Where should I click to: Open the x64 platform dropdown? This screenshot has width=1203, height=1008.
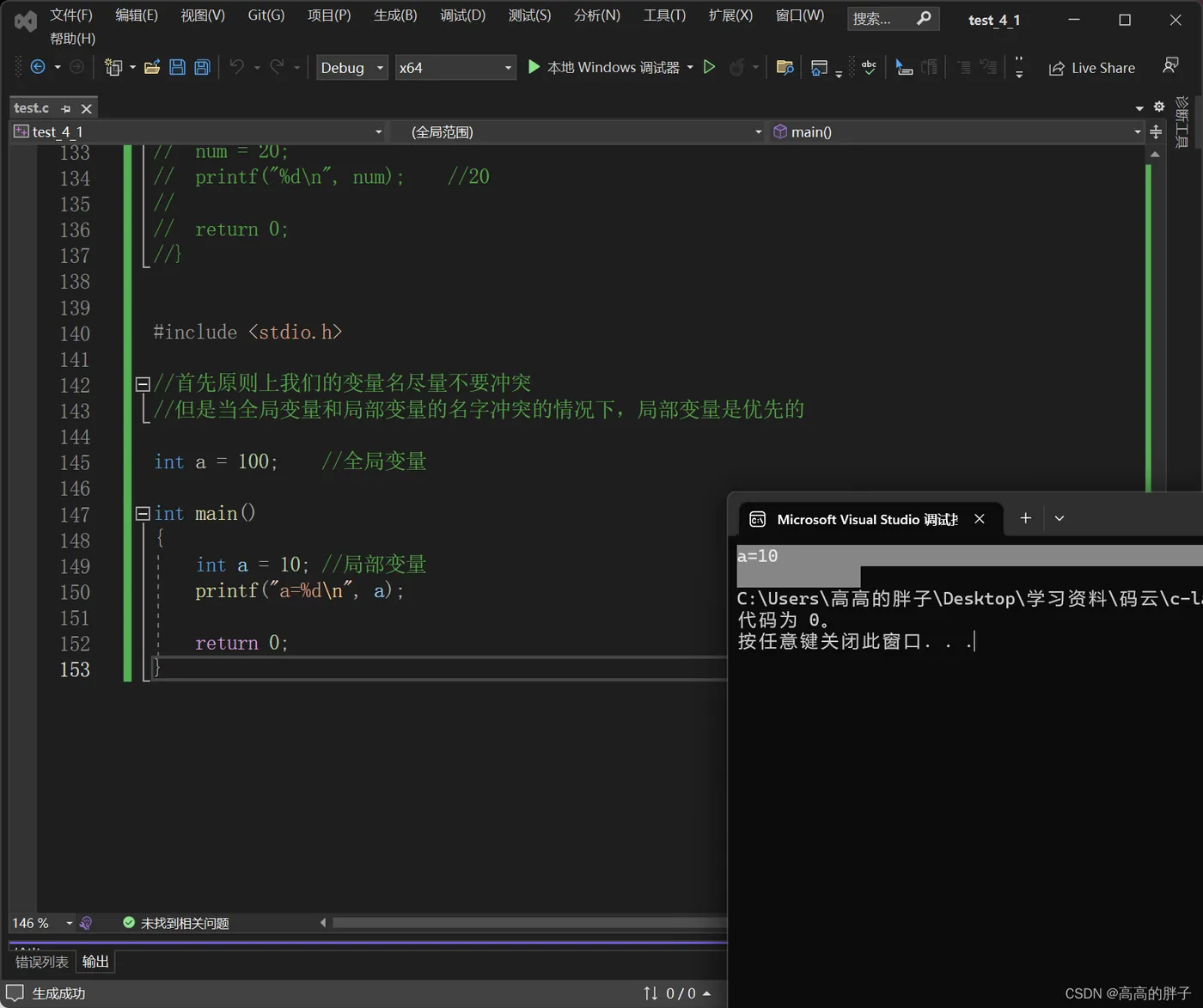tap(455, 67)
